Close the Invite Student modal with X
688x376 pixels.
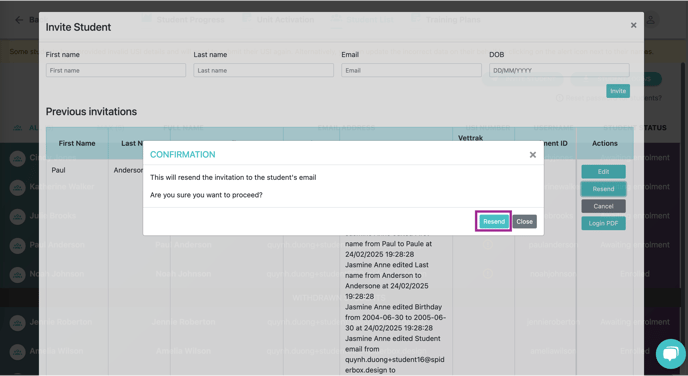[634, 25]
